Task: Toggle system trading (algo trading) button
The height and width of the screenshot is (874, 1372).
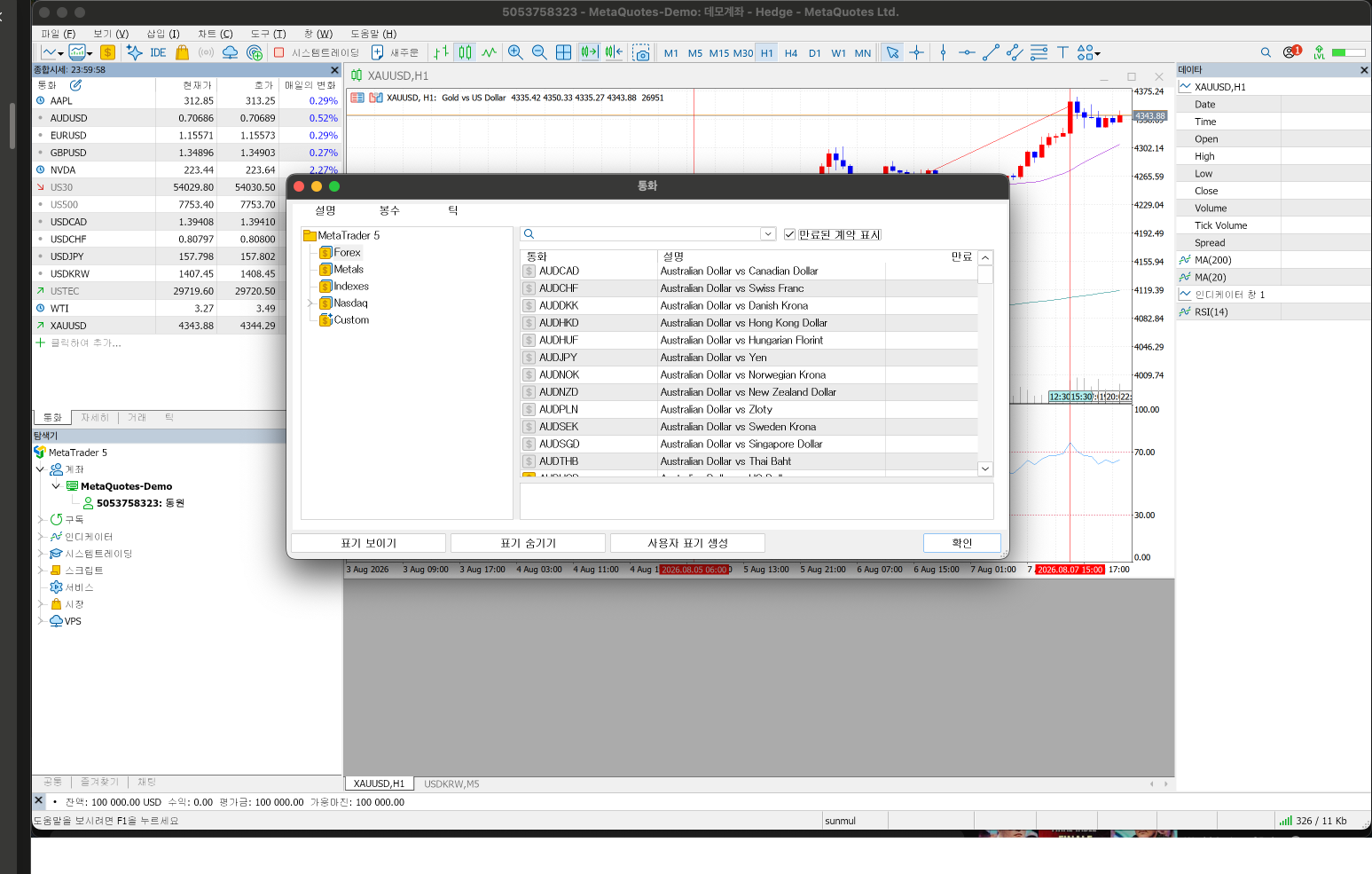Action: tap(317, 52)
